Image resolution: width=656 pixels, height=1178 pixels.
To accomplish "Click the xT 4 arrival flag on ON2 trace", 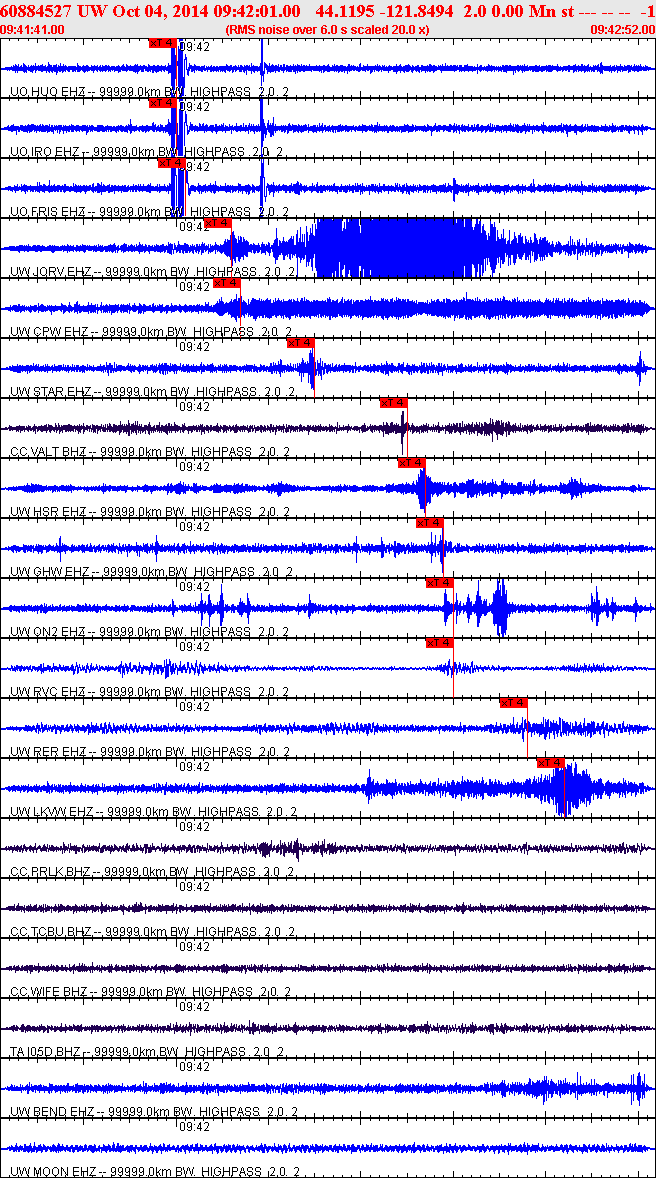I will tap(440, 583).
